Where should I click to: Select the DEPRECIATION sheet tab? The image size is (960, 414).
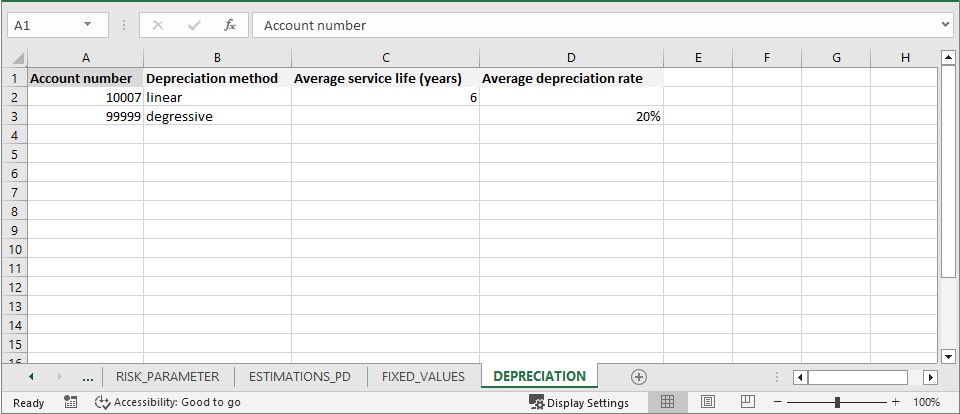point(539,377)
